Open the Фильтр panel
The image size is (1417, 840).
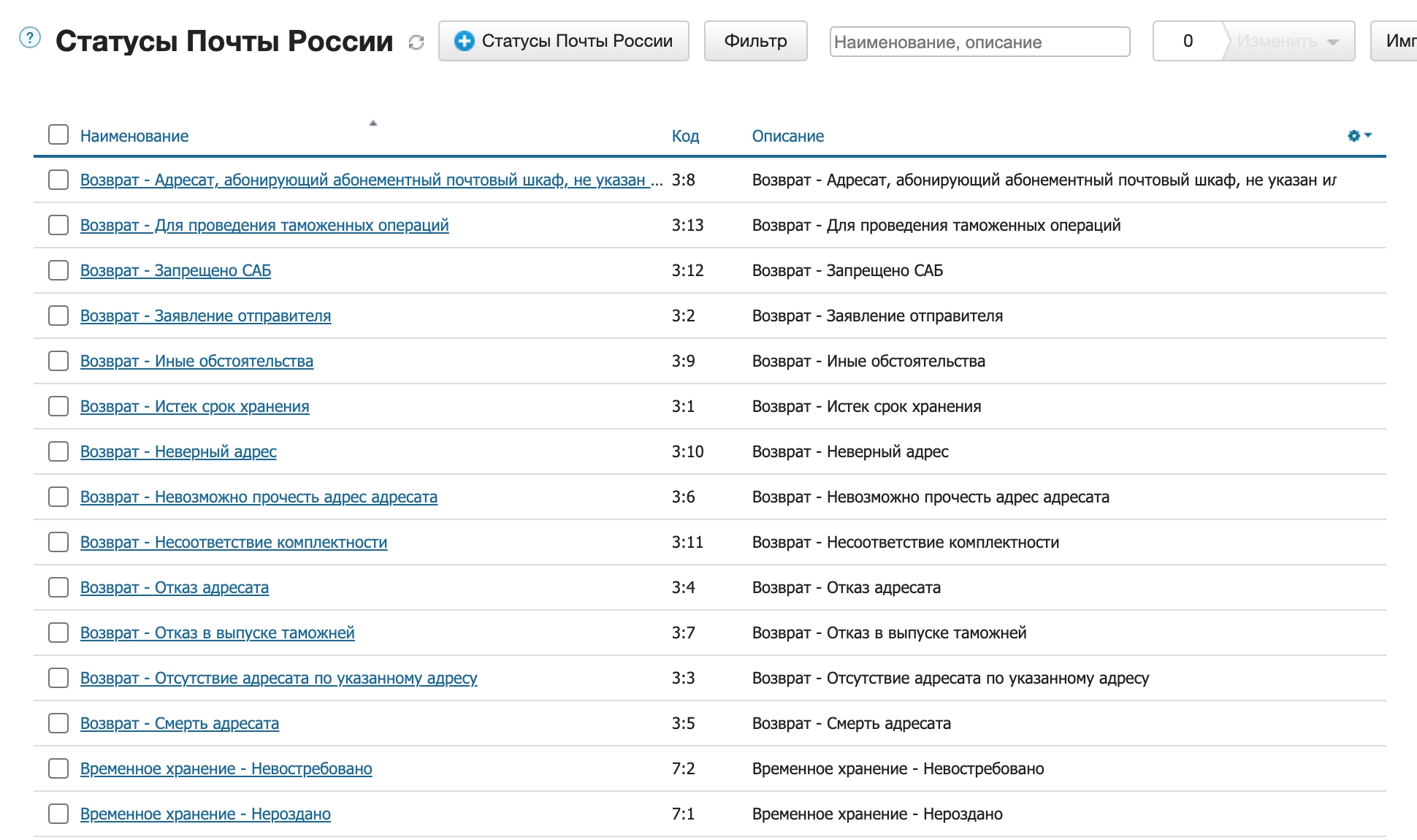755,41
